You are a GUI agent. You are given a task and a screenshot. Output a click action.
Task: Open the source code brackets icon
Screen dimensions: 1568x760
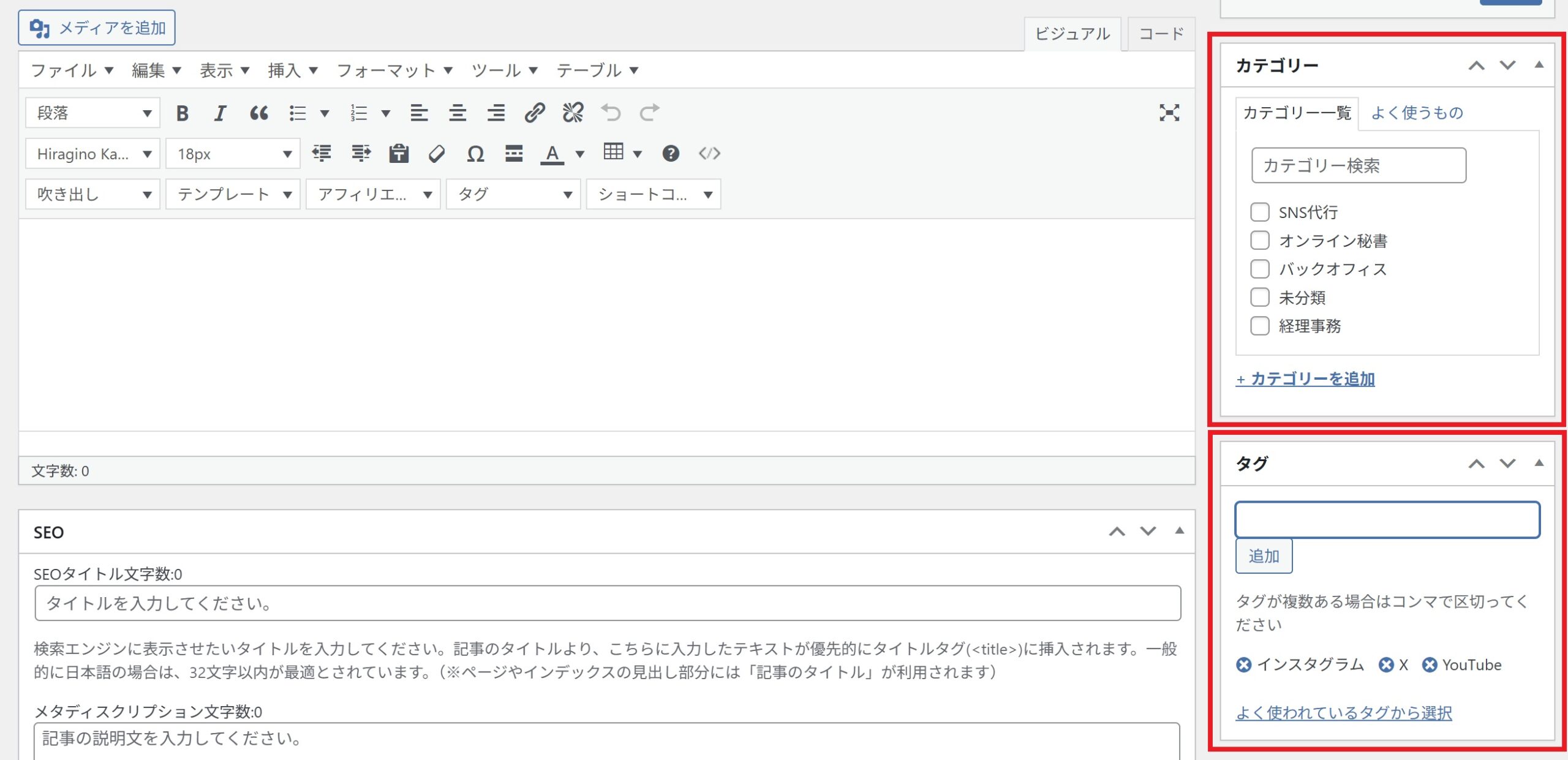click(709, 154)
